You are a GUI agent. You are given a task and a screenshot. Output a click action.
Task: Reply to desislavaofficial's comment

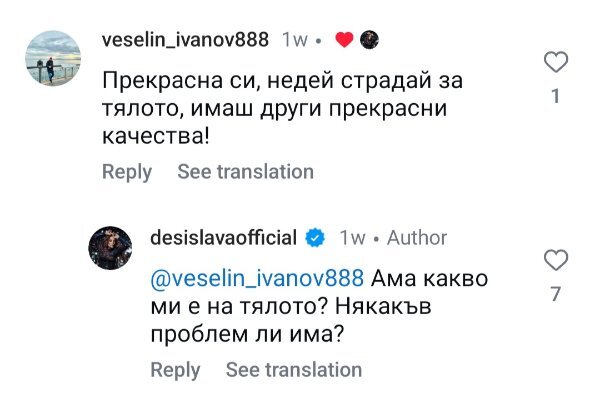coord(175,370)
